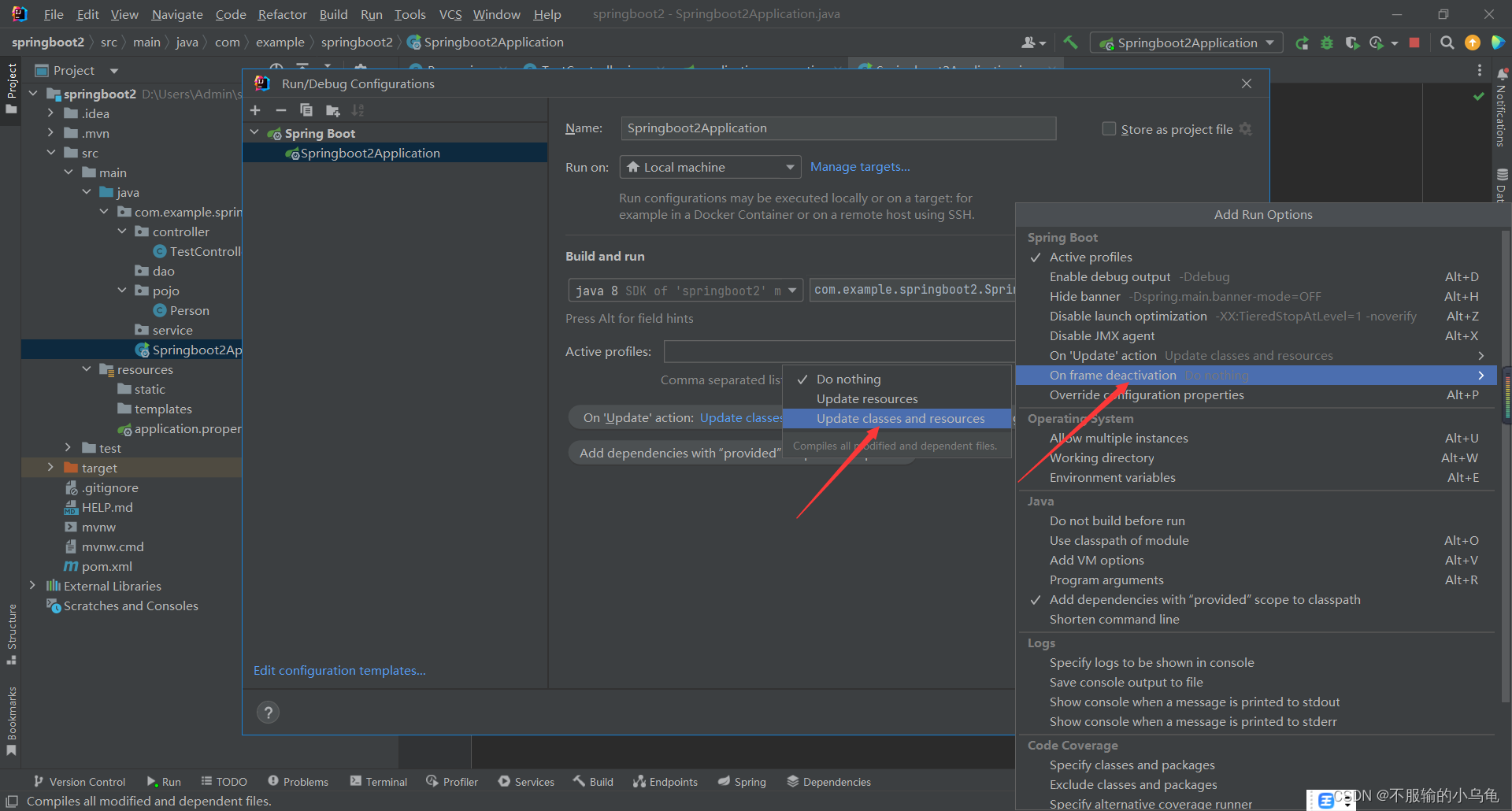Screen dimensions: 1512x811
Task: Click the Build project hammer icon
Action: click(1070, 43)
